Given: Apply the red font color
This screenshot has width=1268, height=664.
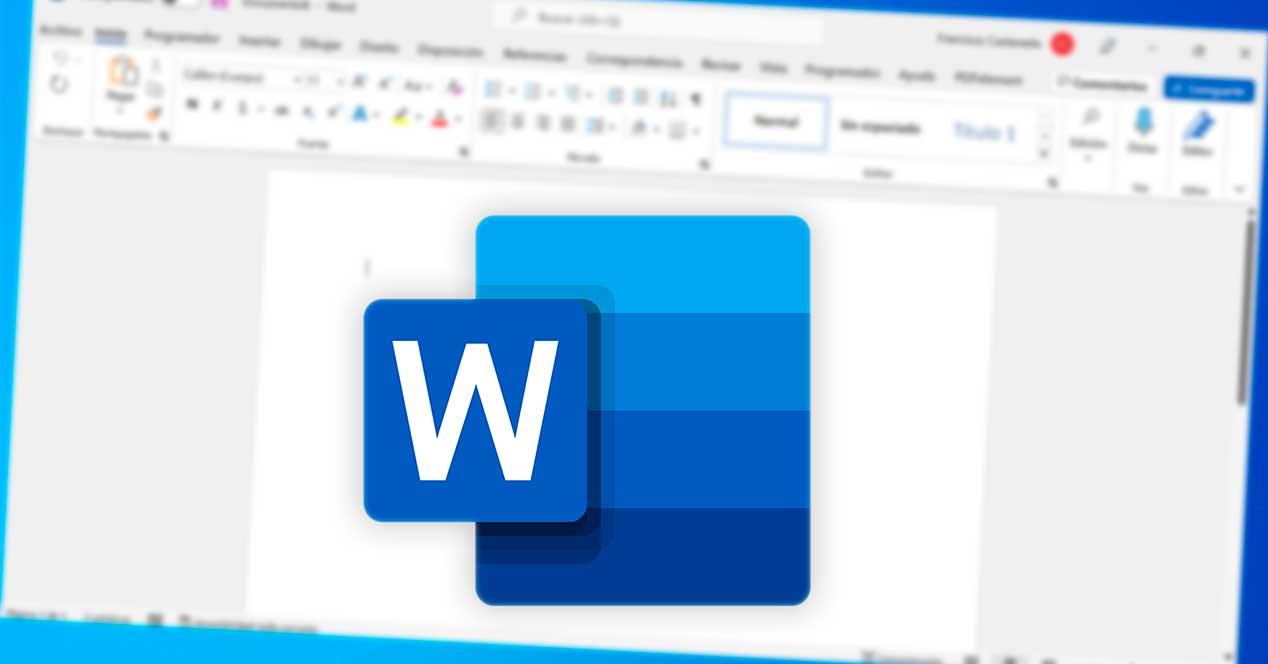Looking at the screenshot, I should (438, 118).
